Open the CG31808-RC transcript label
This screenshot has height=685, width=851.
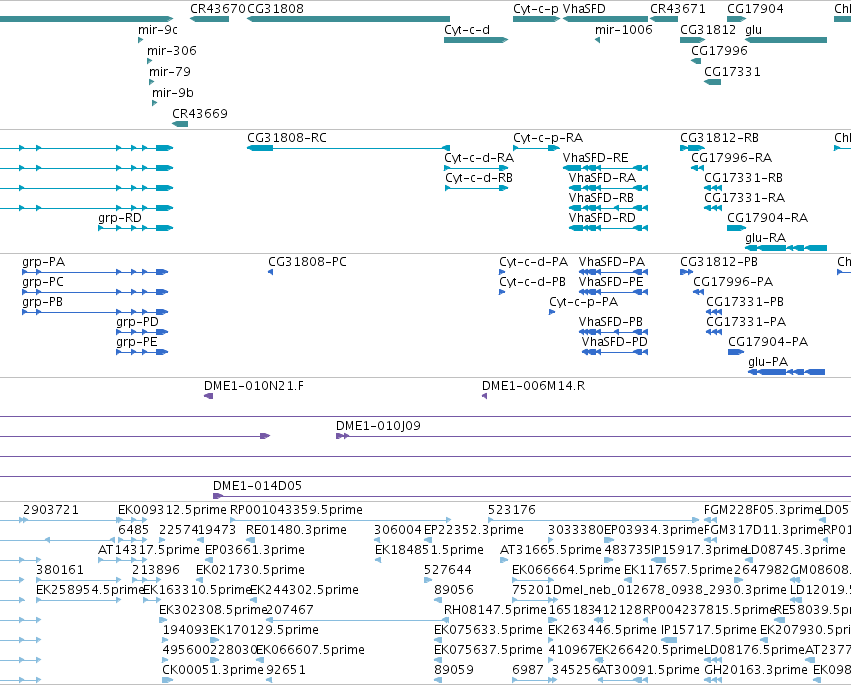tap(287, 138)
